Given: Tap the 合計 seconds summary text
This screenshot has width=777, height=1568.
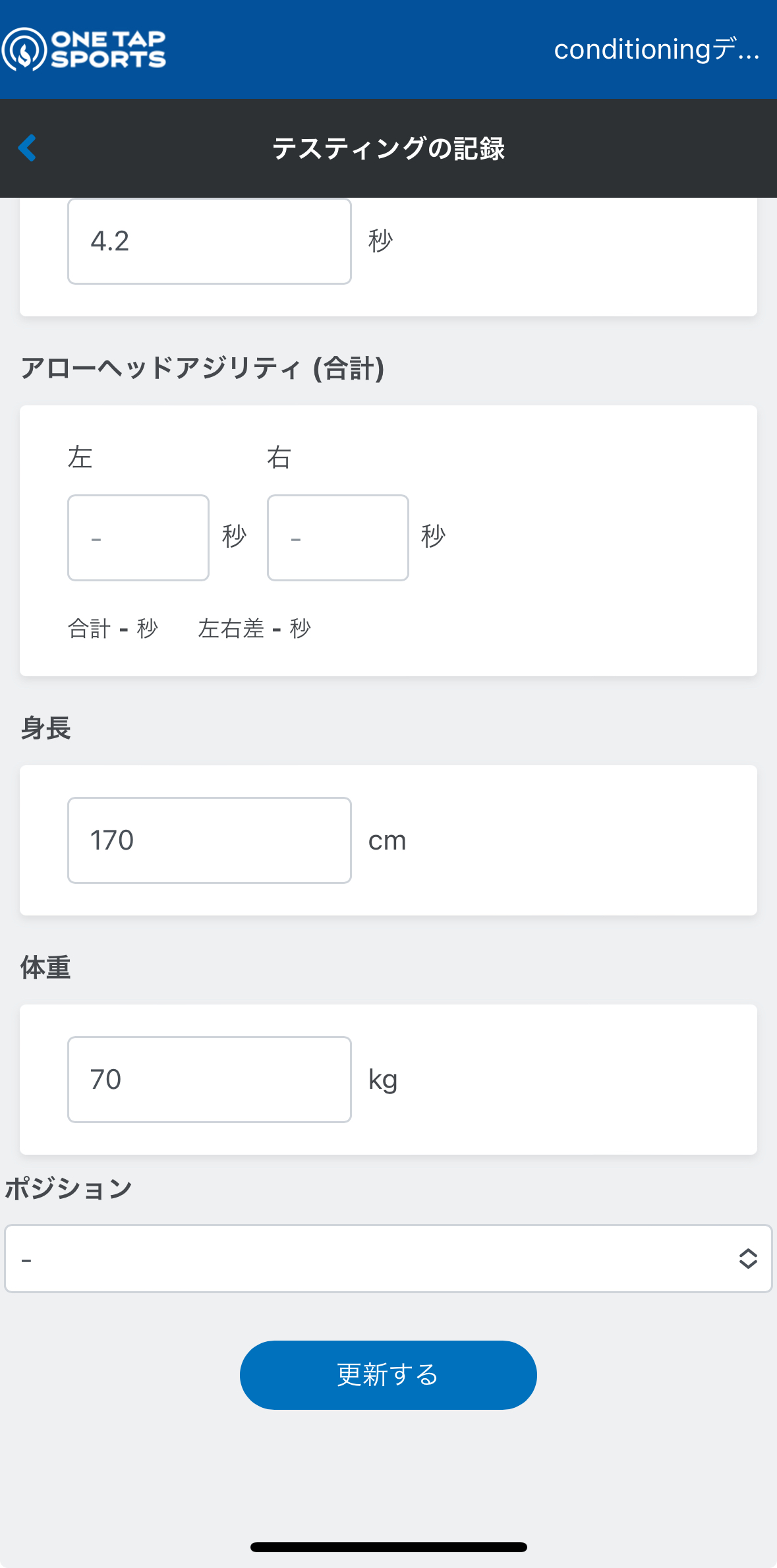Looking at the screenshot, I should coord(113,629).
